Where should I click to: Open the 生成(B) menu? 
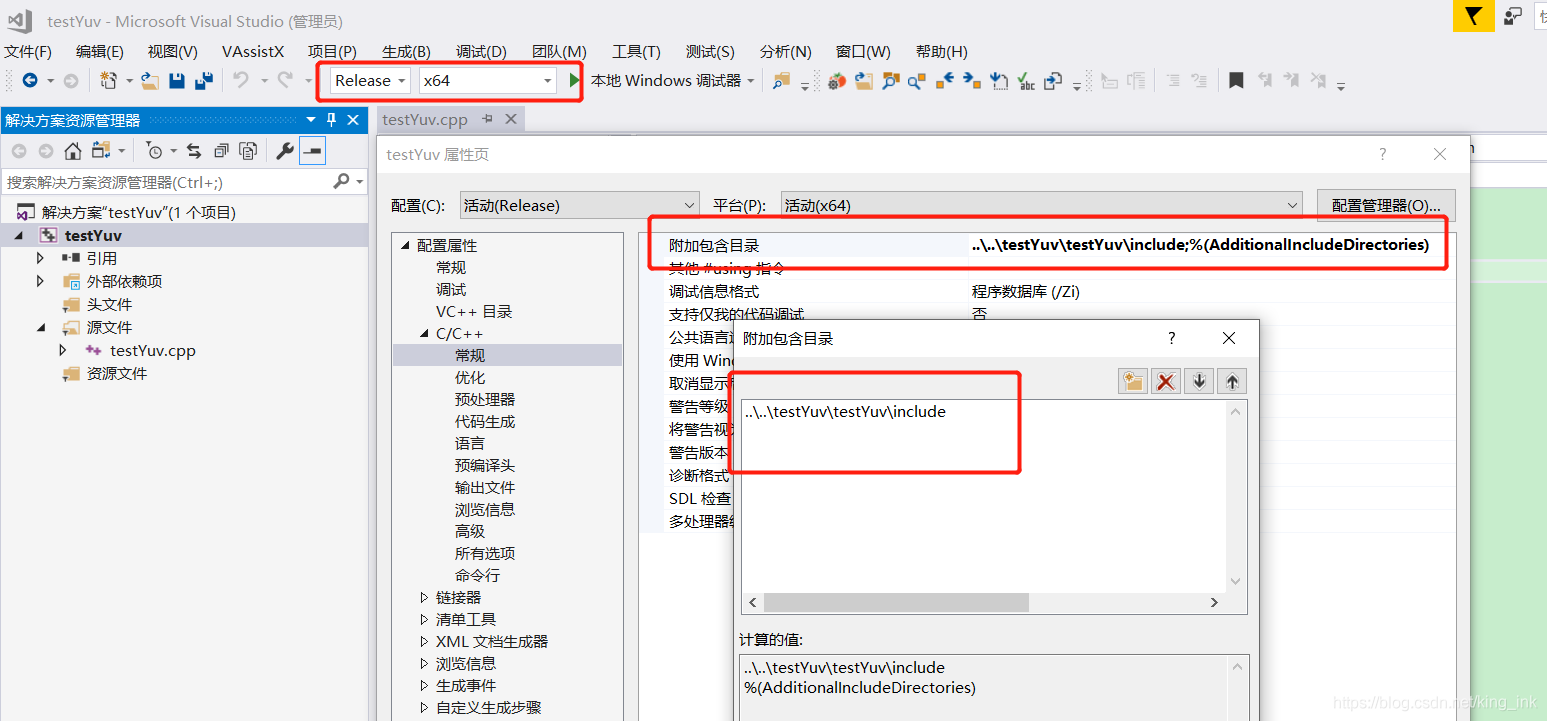tap(406, 52)
